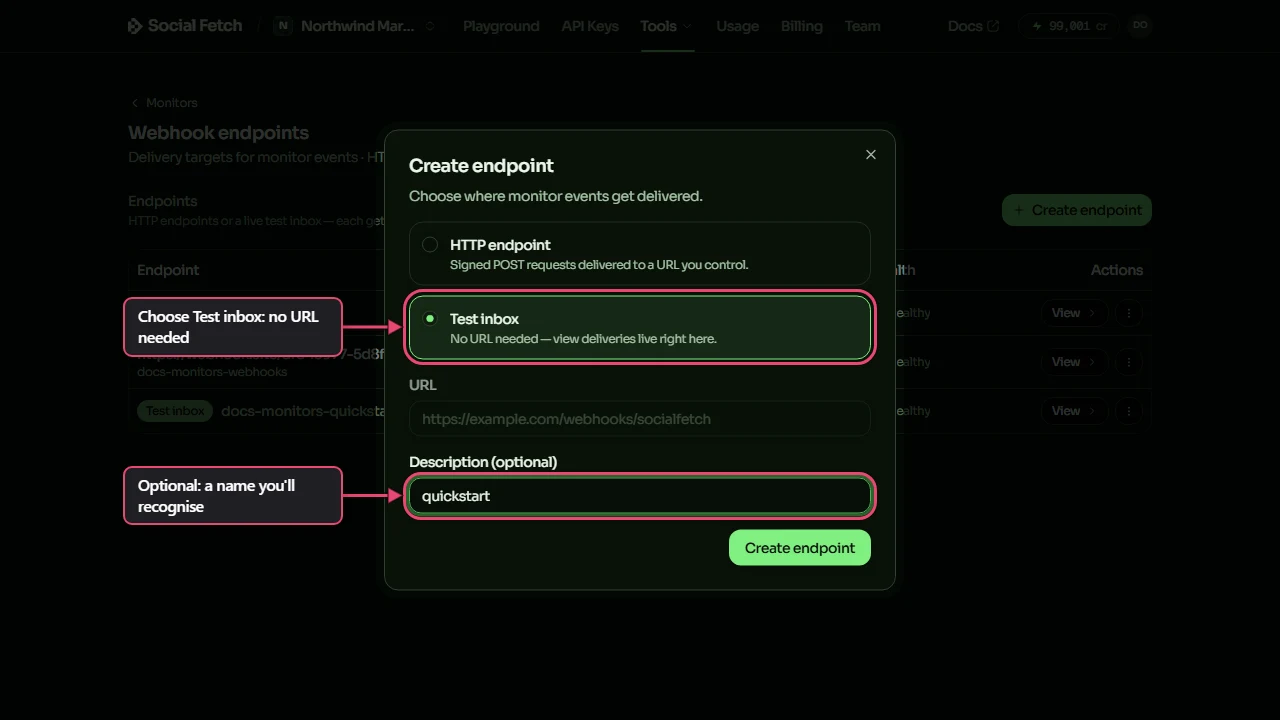The width and height of the screenshot is (1280, 720).
Task: Click the background page's Create endpoint button
Action: point(1077,210)
